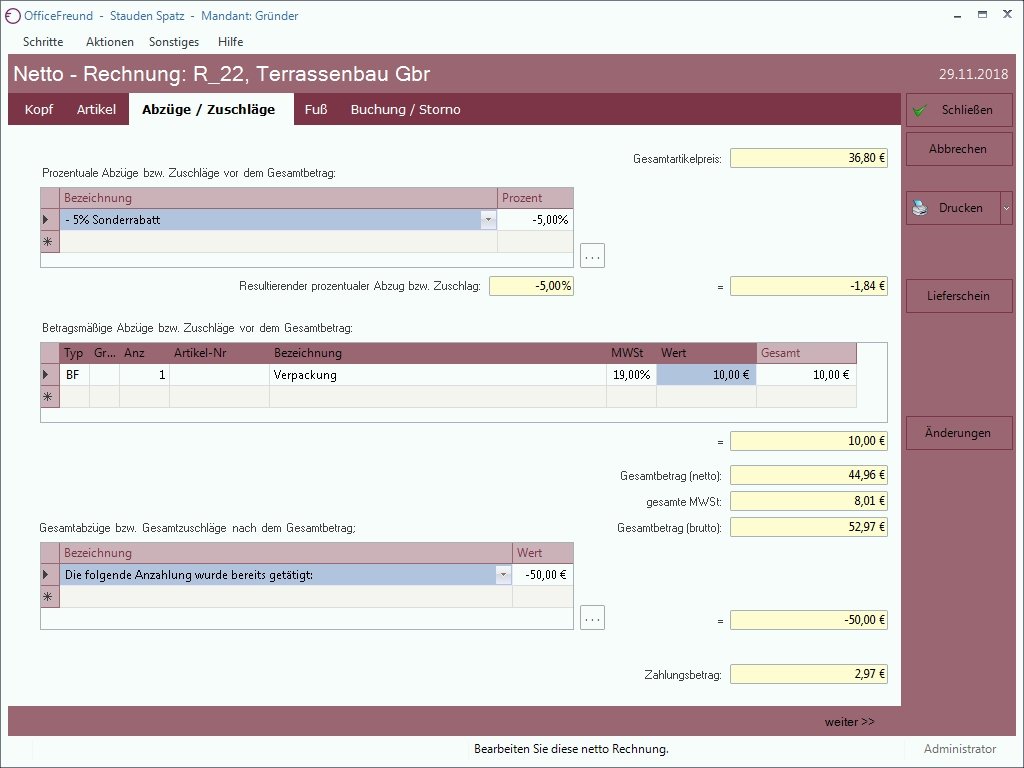Click the -5,00% Prozent cell
Screen dimensions: 1024x768
535,220
